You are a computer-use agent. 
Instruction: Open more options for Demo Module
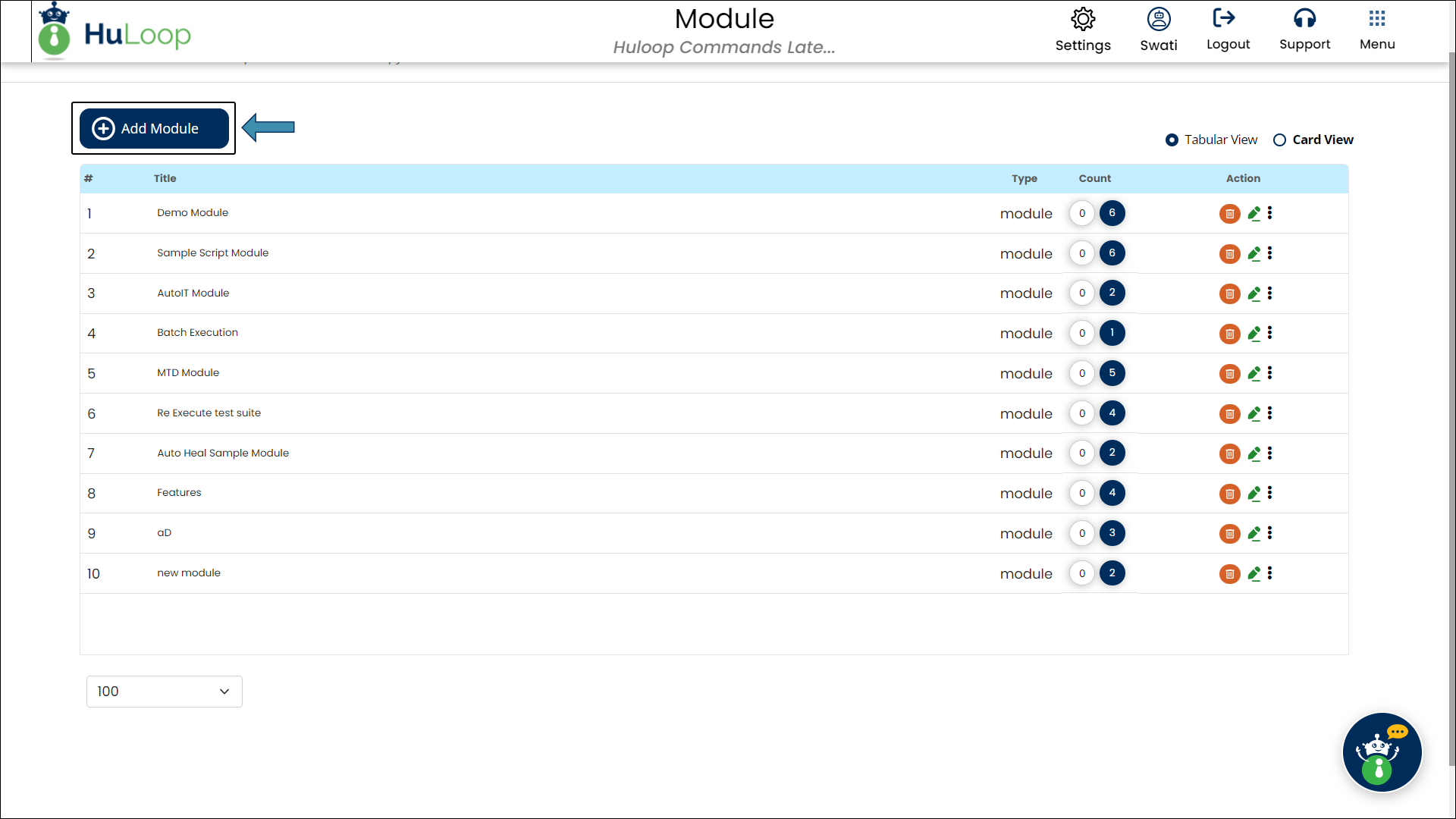1270,213
